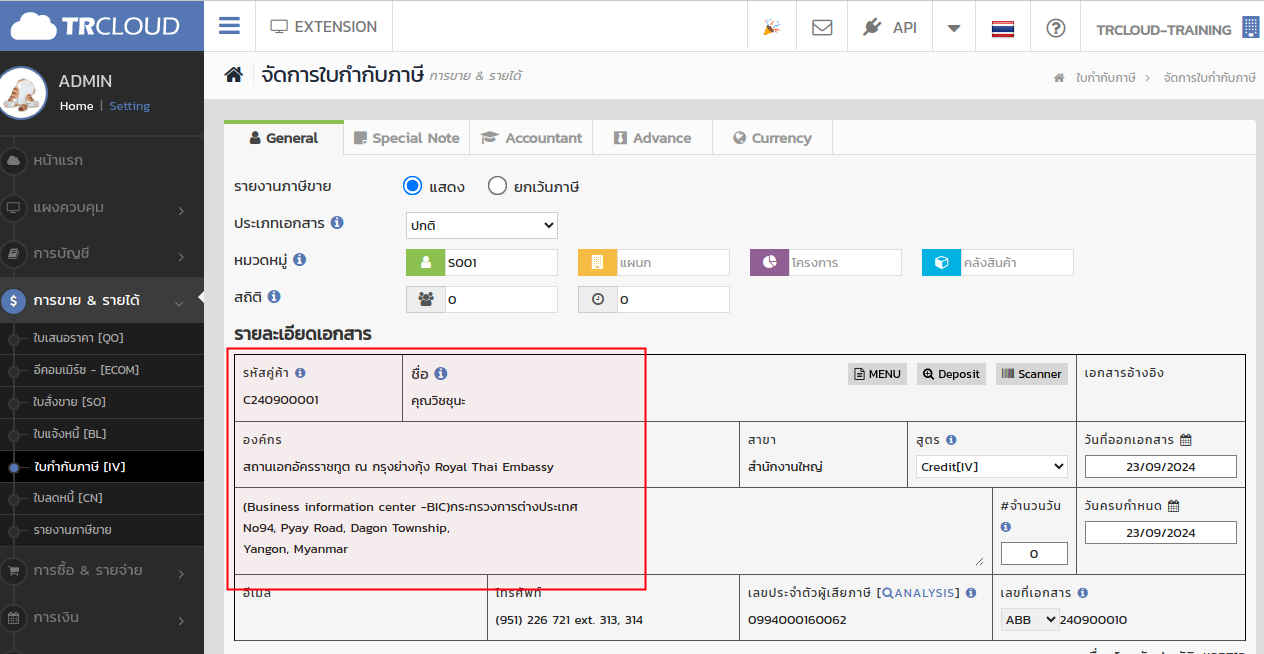The height and width of the screenshot is (654, 1264).
Task: Click info icon next to ชื่อ
Action: pos(440,373)
